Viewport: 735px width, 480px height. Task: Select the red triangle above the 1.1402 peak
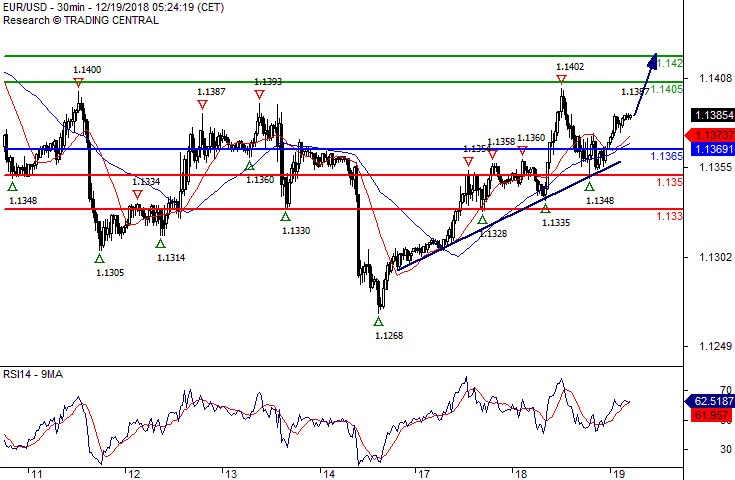point(561,78)
